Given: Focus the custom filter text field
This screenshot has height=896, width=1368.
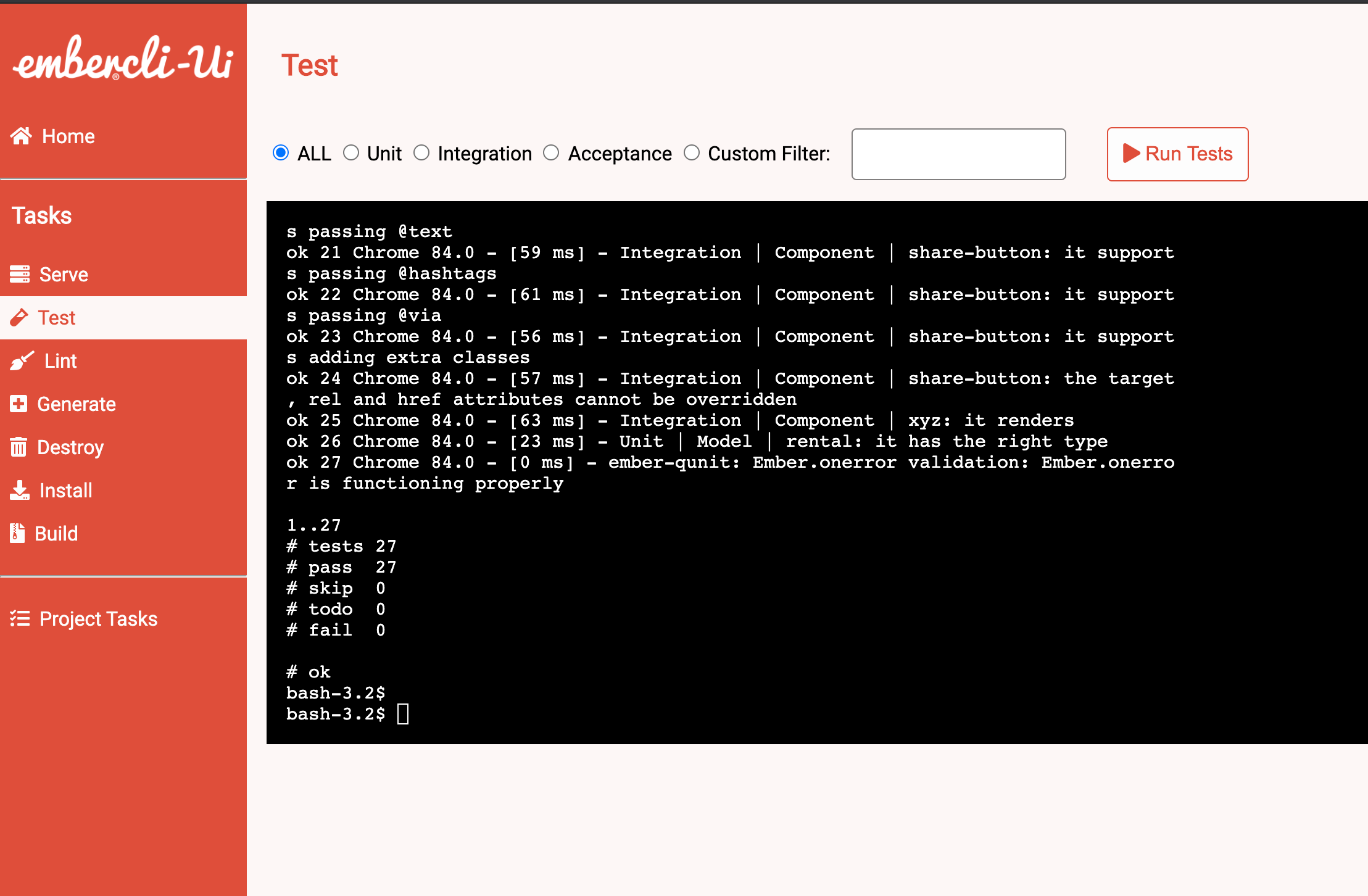Looking at the screenshot, I should pos(958,154).
